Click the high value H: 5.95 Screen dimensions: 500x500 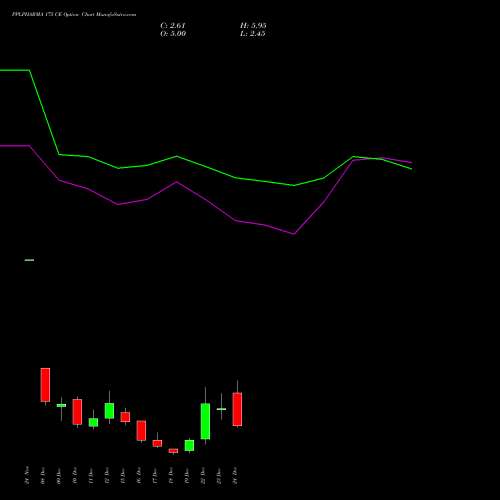253,26
